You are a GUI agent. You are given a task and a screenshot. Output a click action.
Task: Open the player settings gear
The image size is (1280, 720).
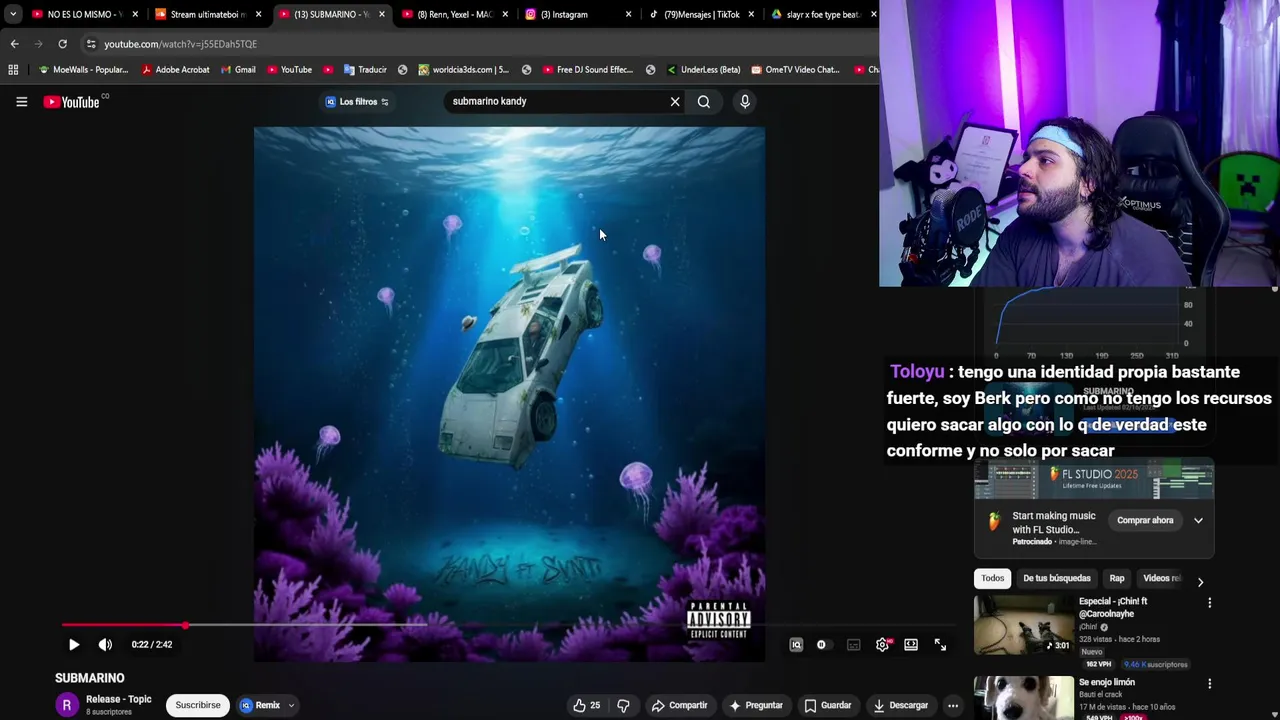click(x=882, y=645)
